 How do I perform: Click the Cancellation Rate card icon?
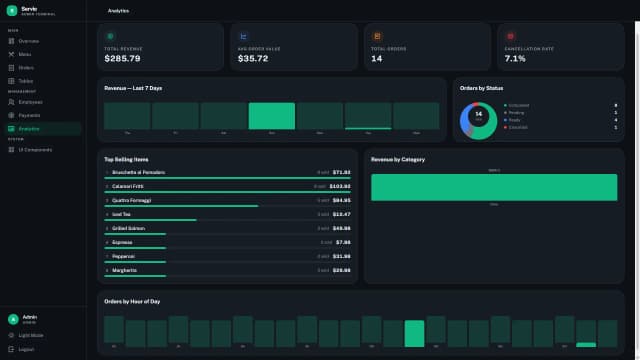(511, 36)
